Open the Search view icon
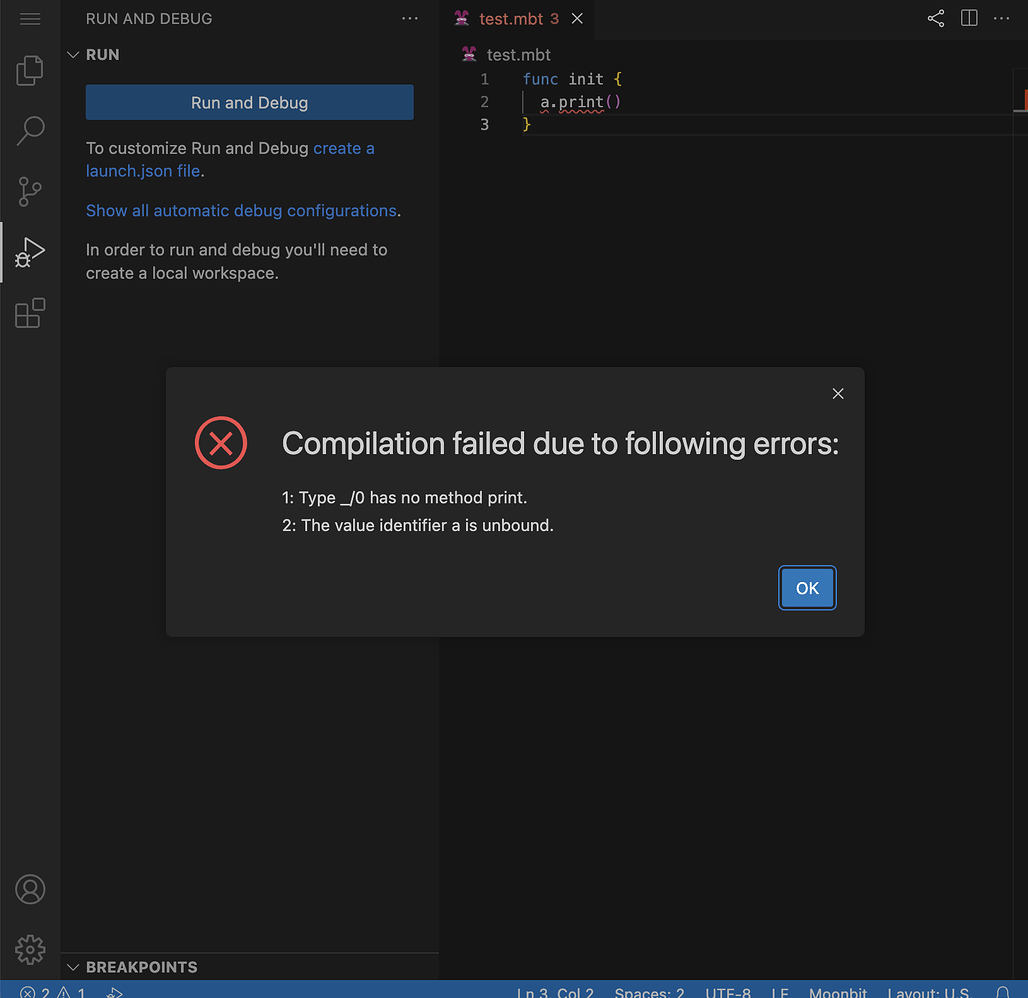 point(30,130)
